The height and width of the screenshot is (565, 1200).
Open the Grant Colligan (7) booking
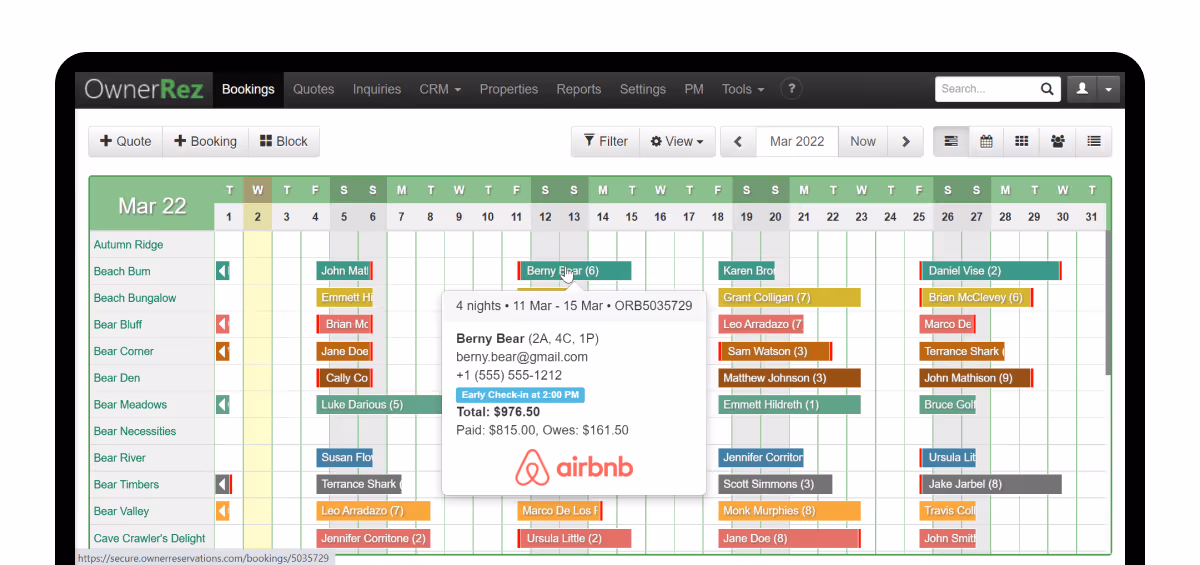coord(789,298)
